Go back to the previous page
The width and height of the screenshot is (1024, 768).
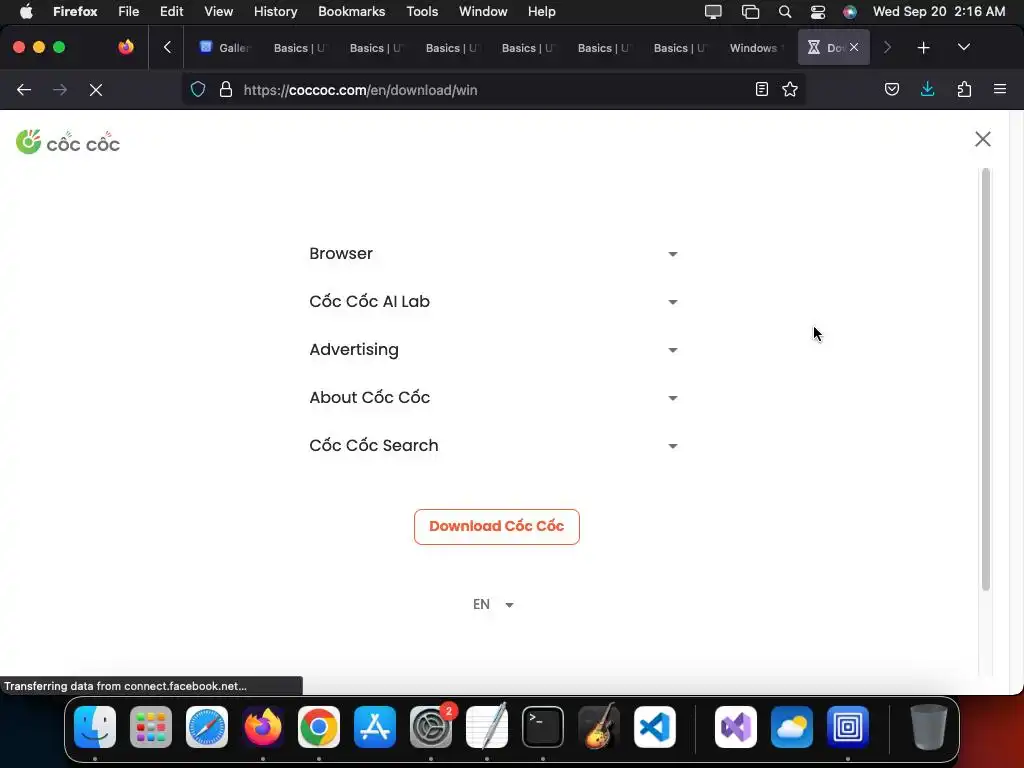24,89
